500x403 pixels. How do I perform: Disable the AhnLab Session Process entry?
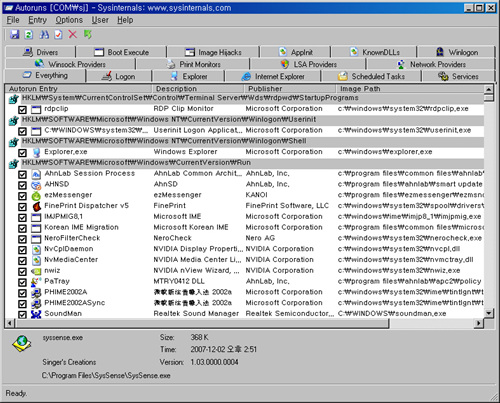pyautogui.click(x=22, y=174)
